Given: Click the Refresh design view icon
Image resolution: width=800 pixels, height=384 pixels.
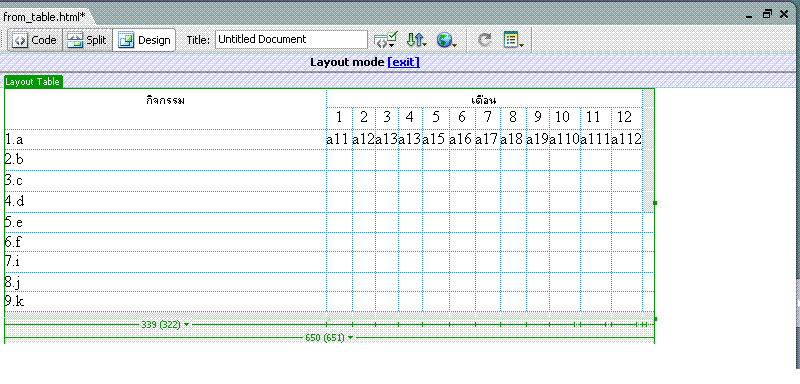Looking at the screenshot, I should 484,40.
